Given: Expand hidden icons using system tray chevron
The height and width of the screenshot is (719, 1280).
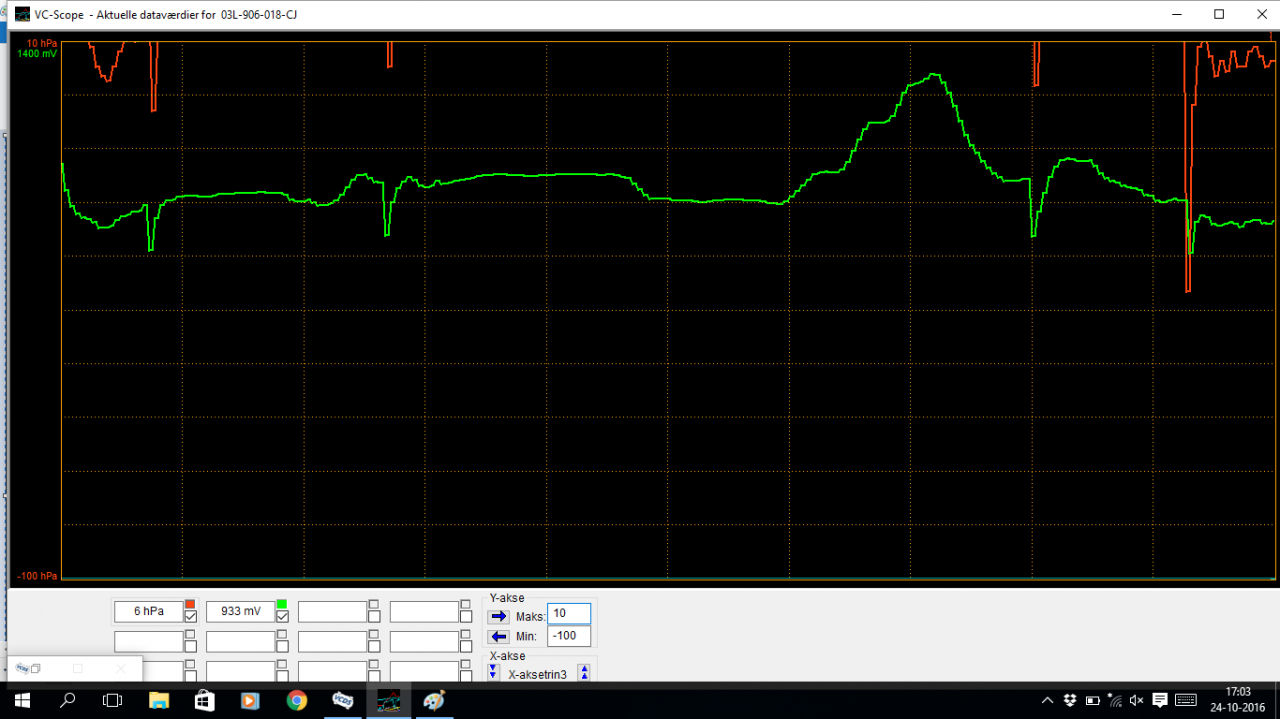Looking at the screenshot, I should pos(1047,700).
